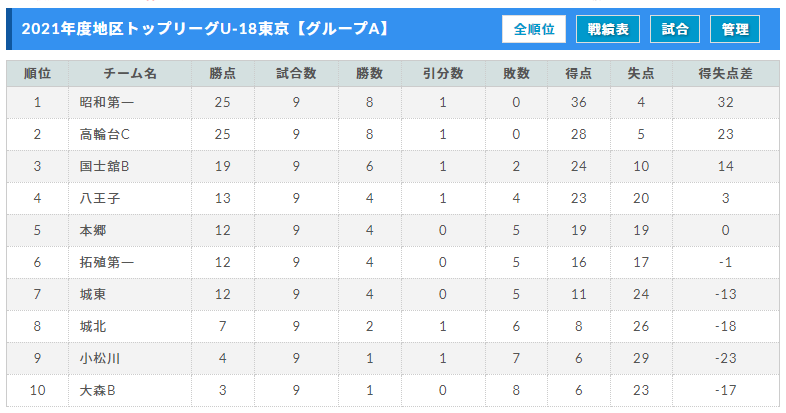Viewport: 786px width, 413px height.
Task: Click team name 大森B
Action: [97, 390]
